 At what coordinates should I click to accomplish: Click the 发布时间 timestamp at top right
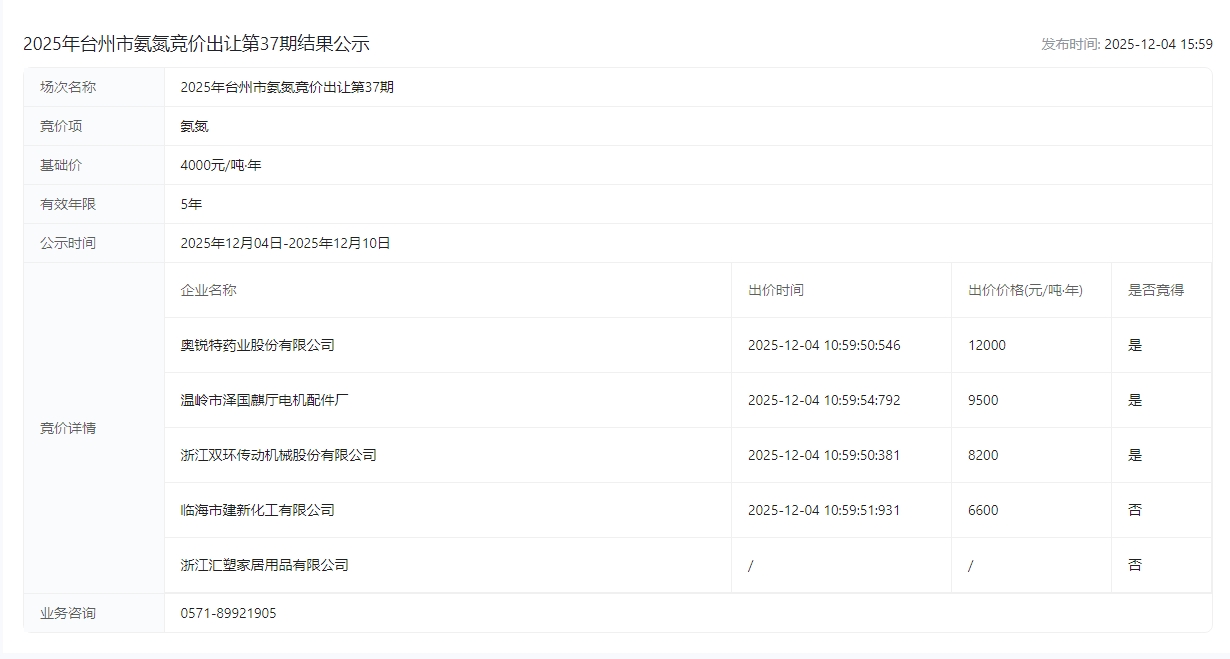pyautogui.click(x=1126, y=44)
